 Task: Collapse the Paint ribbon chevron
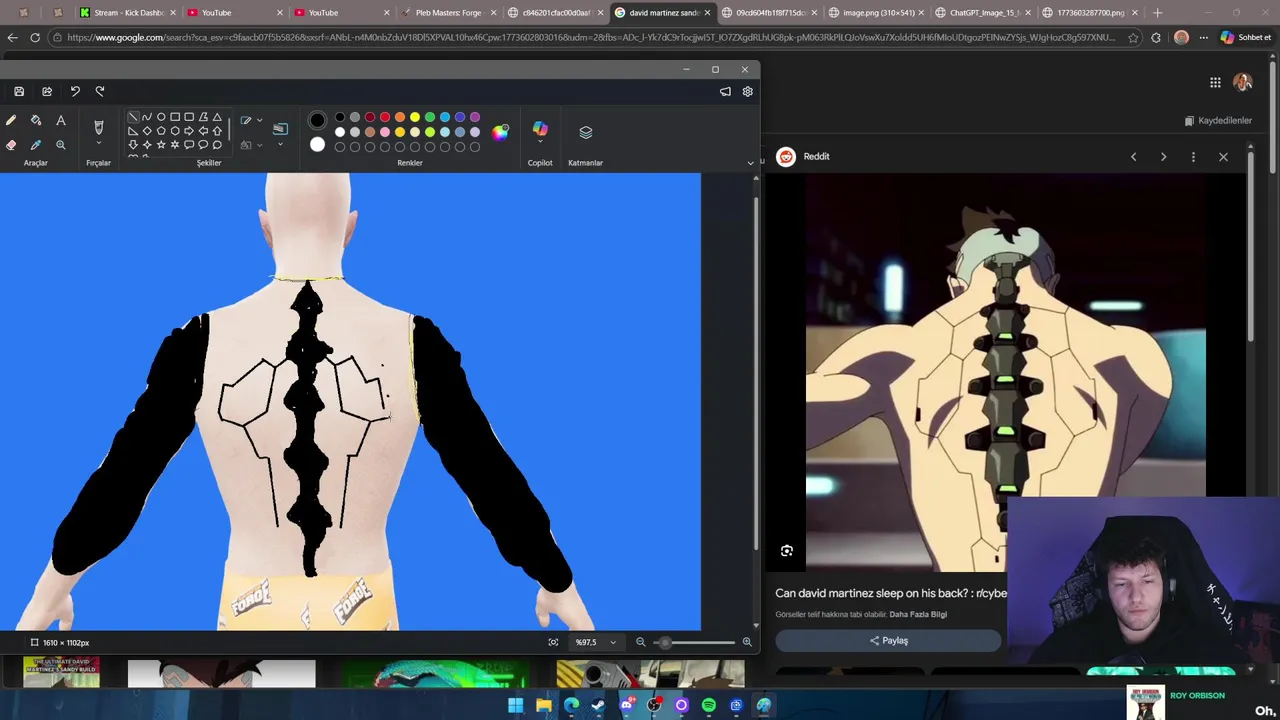(750, 163)
